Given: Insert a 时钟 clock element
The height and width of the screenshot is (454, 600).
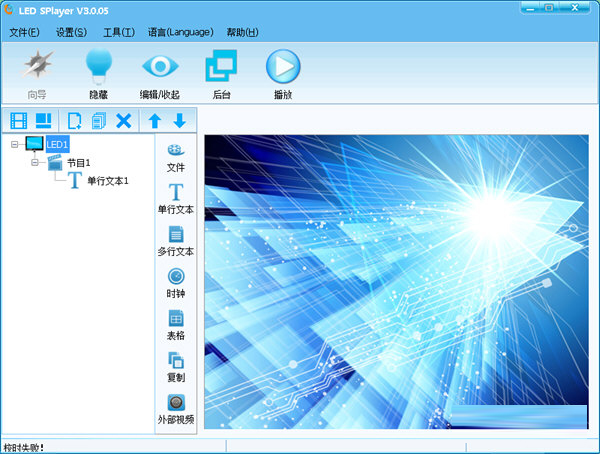Looking at the screenshot, I should (176, 282).
